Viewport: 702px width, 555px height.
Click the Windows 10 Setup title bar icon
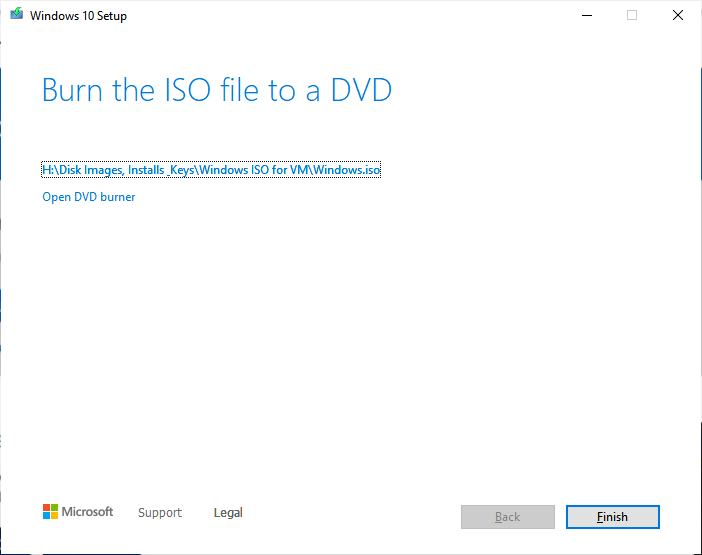click(16, 15)
